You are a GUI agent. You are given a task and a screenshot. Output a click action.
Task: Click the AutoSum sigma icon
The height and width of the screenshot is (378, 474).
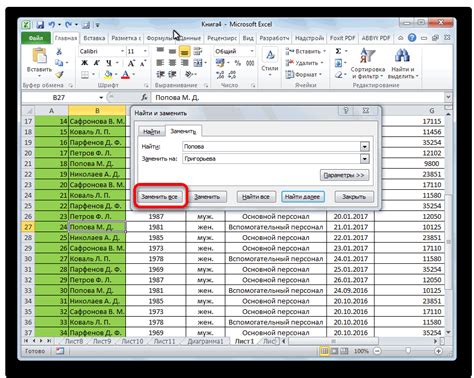click(338, 51)
